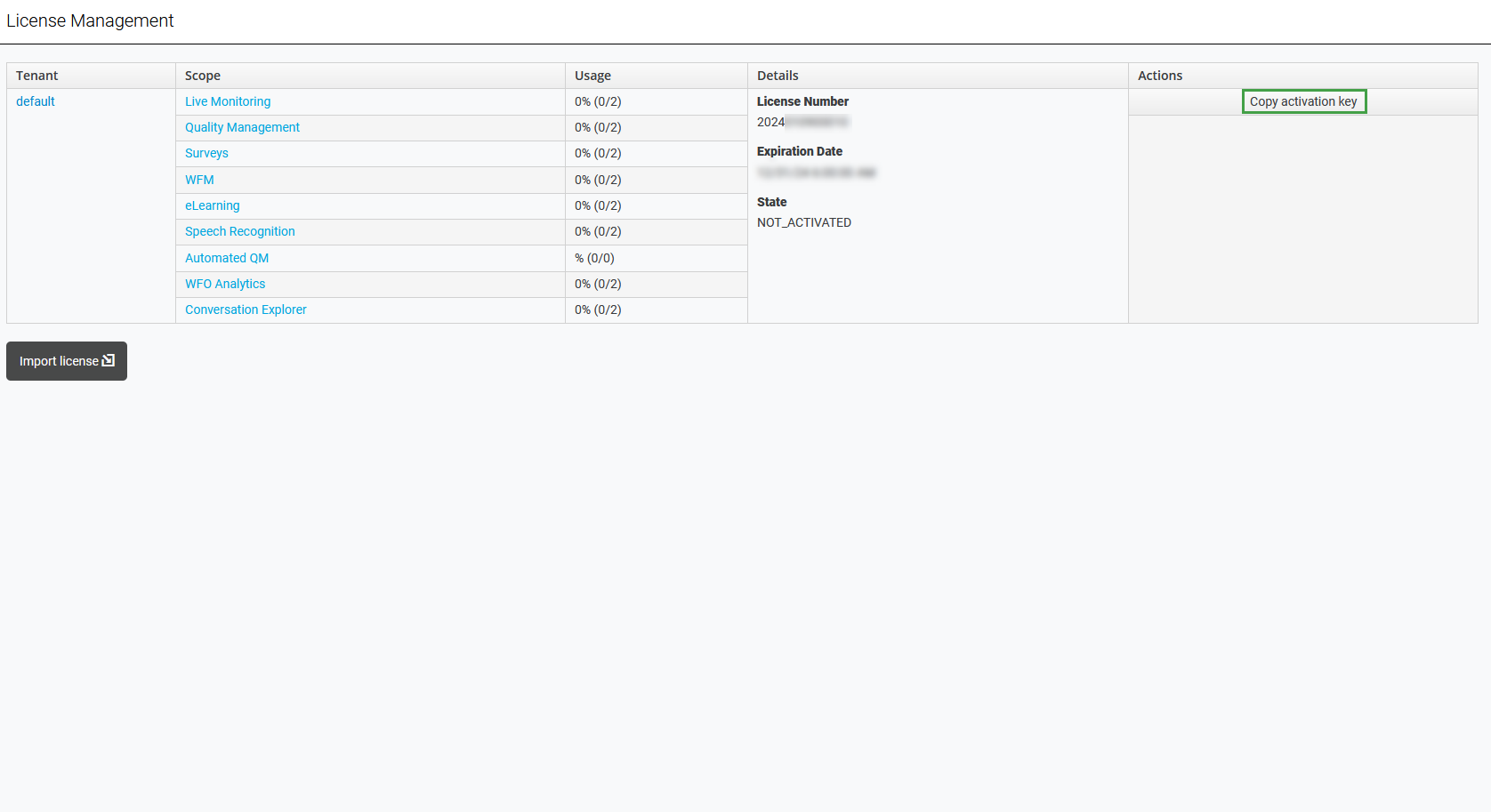The image size is (1491, 812).
Task: Copy the activation key
Action: 1303,101
